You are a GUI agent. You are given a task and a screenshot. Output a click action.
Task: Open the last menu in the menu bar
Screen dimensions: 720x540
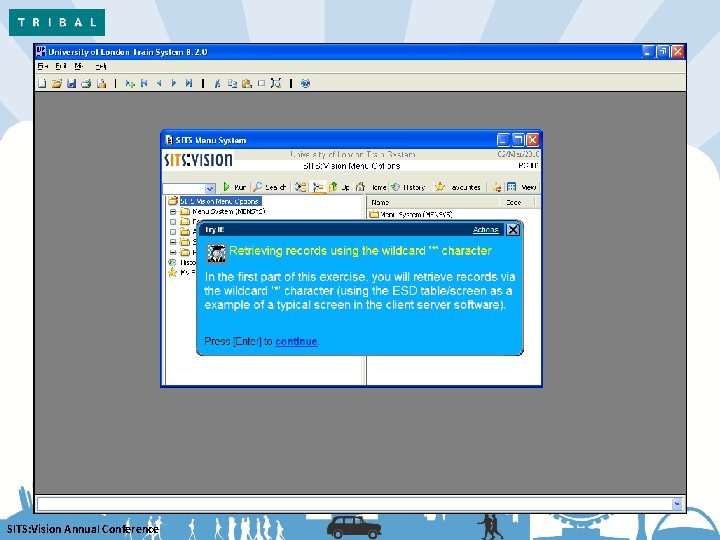(x=101, y=67)
